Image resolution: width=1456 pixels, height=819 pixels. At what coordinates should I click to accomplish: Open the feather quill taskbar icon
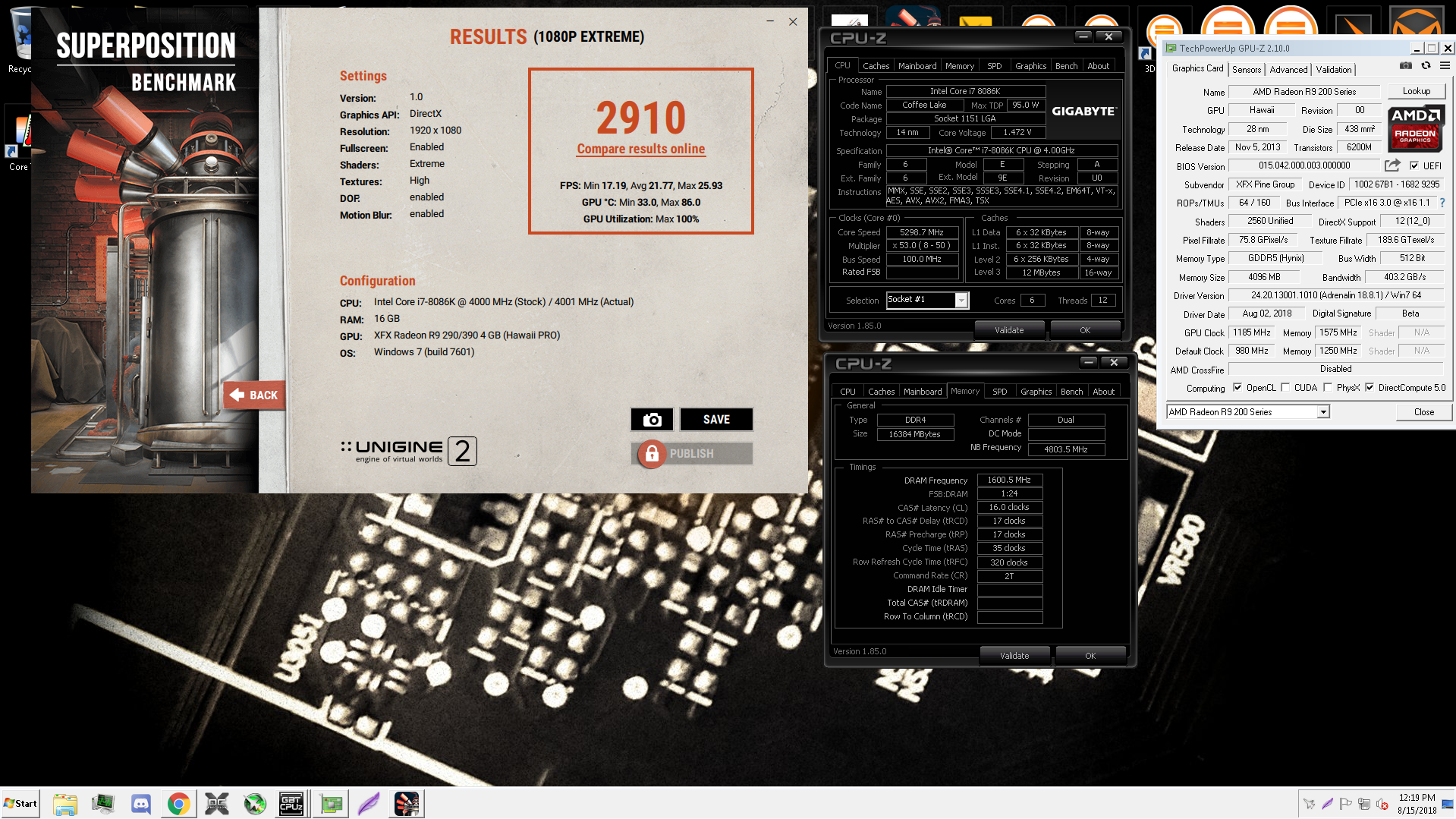click(x=369, y=804)
